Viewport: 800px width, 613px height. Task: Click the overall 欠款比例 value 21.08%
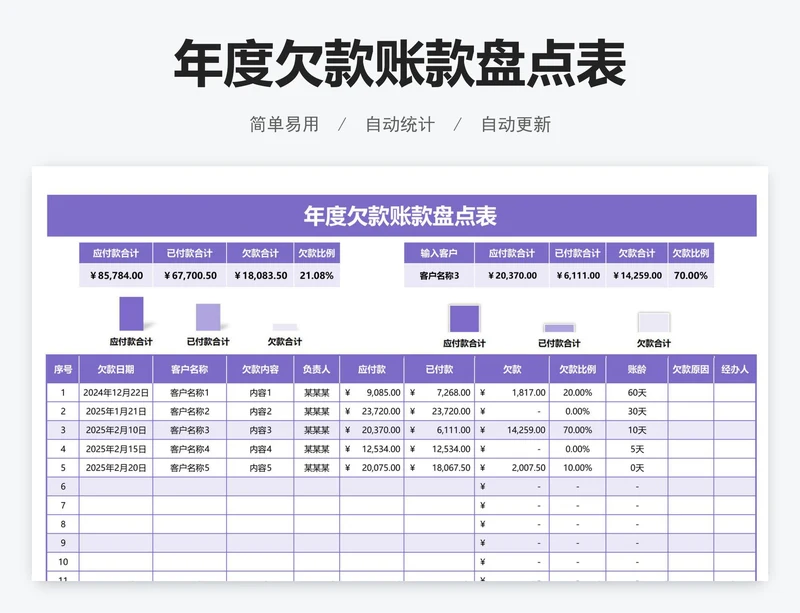[x=317, y=276]
